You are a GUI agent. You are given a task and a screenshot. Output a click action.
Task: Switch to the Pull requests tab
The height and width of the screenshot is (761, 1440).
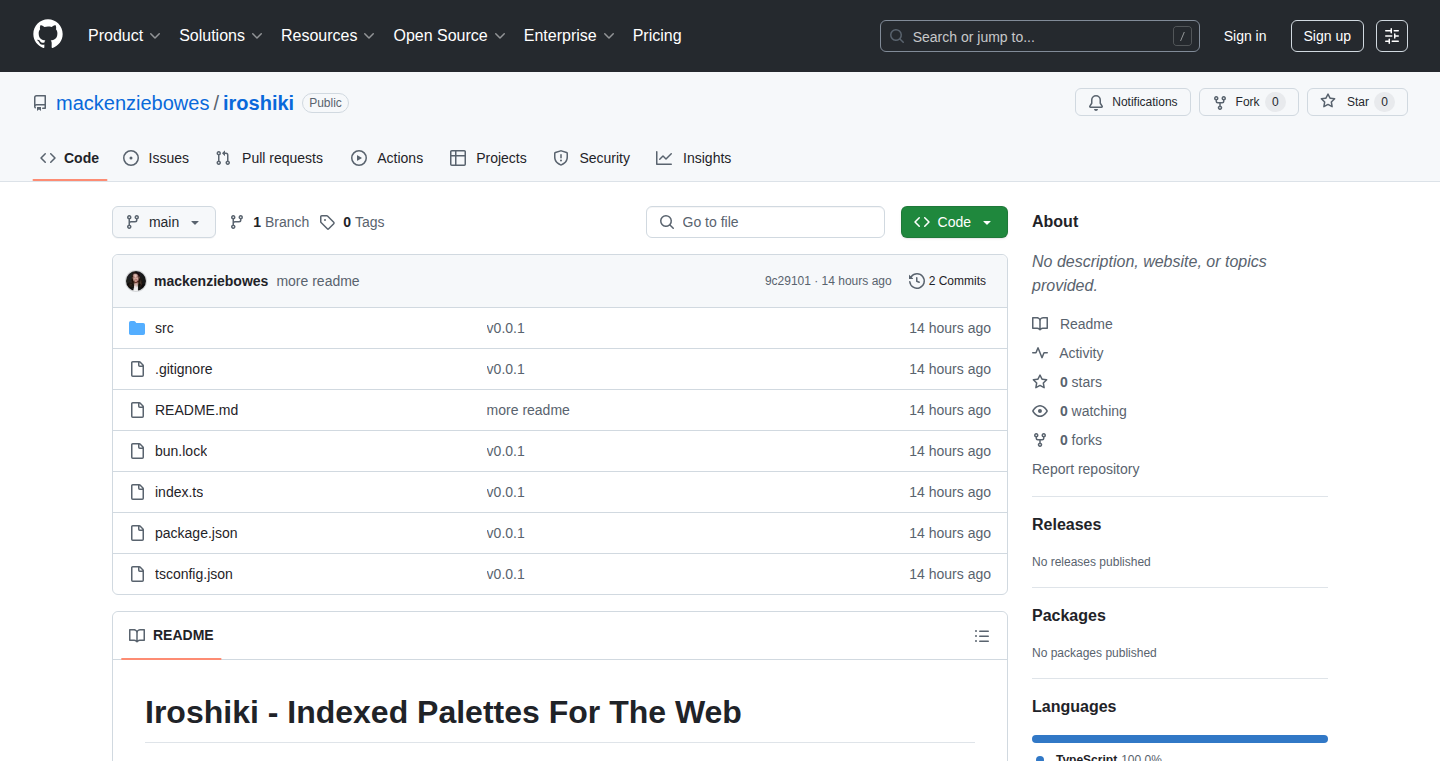coord(270,158)
